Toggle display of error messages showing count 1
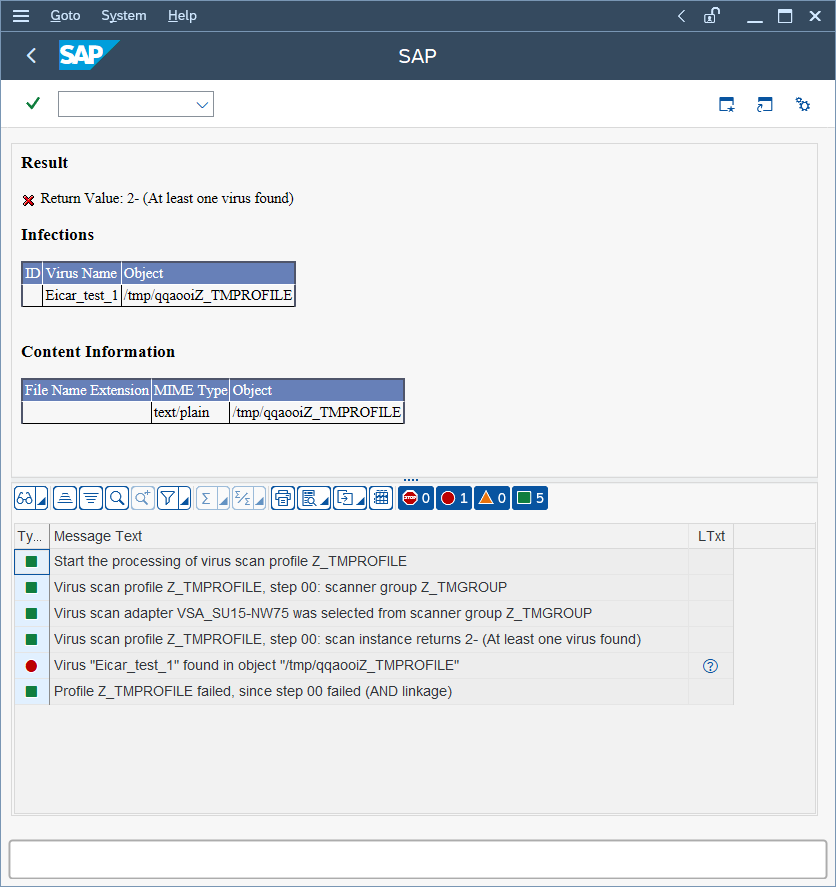836x887 pixels. click(x=453, y=497)
